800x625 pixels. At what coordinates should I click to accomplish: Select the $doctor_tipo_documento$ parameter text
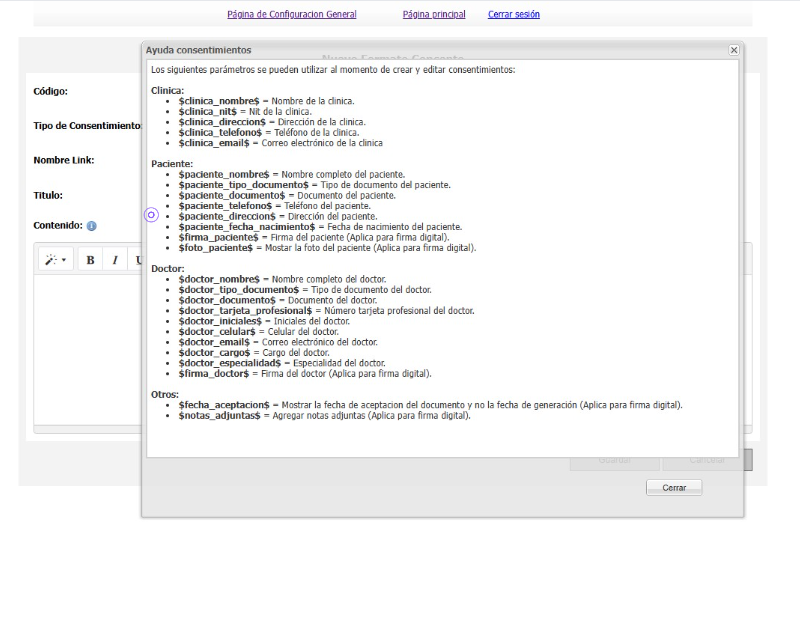coord(239,290)
